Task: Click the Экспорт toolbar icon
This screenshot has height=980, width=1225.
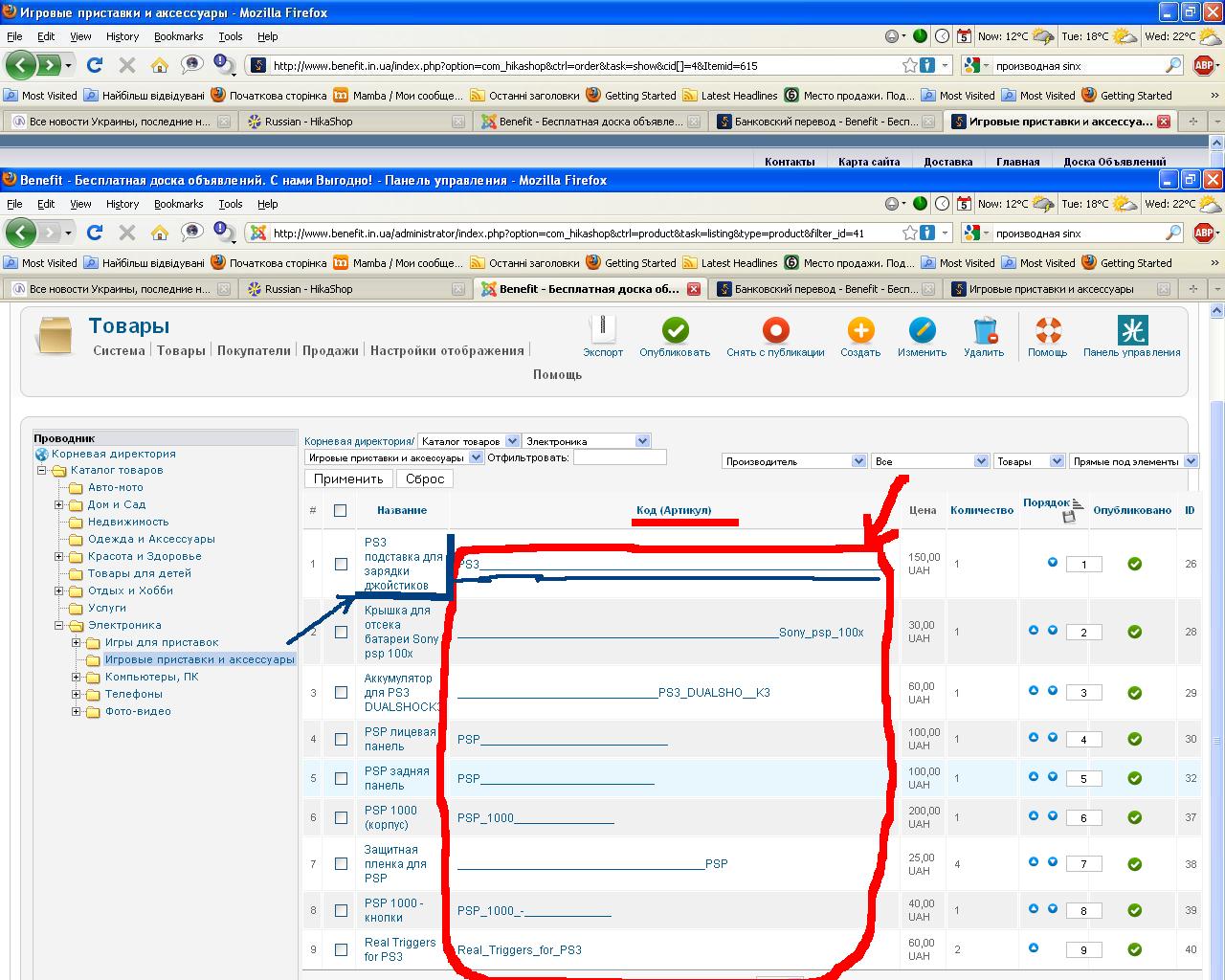Action: tap(603, 331)
